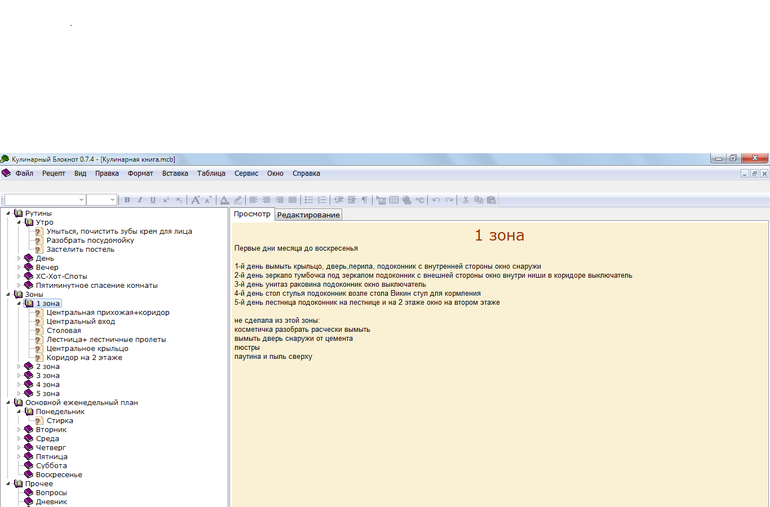The height and width of the screenshot is (507, 770).
Task: Toggle bold formatting in toolbar
Action: point(127,200)
